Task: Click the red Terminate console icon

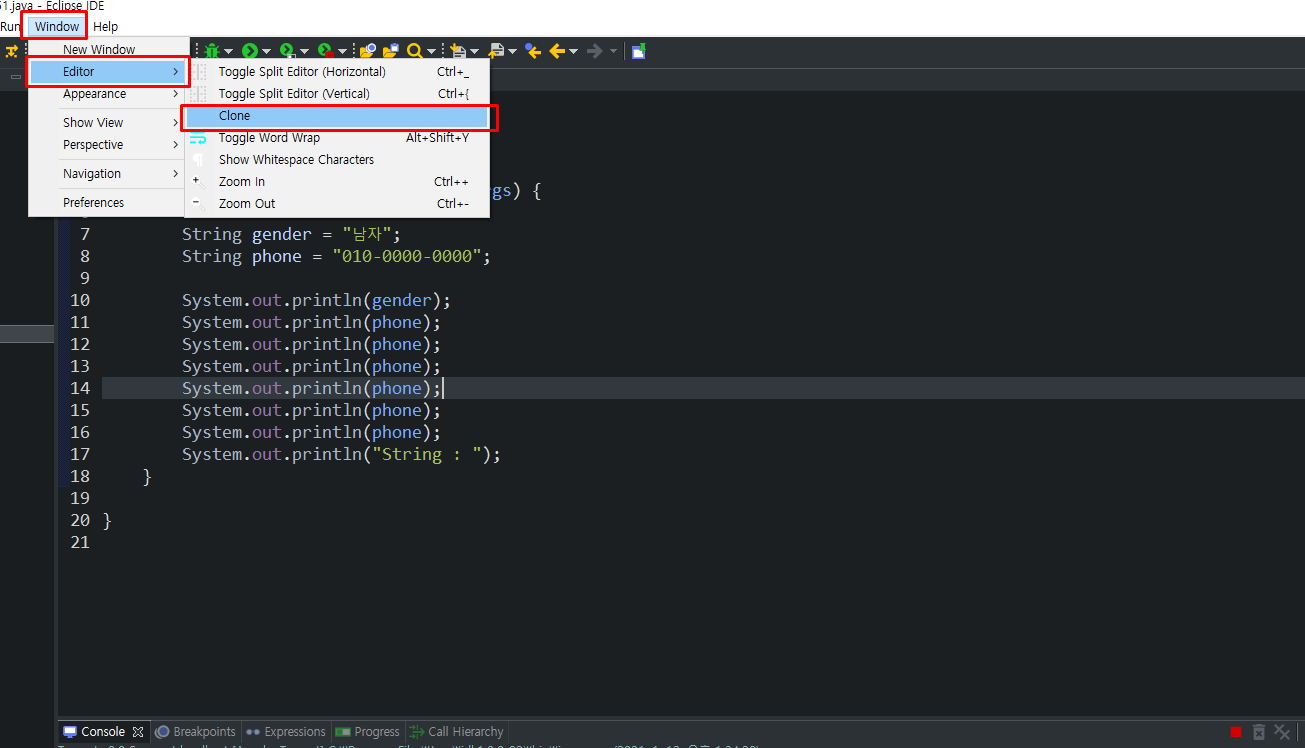Action: coord(1236,732)
